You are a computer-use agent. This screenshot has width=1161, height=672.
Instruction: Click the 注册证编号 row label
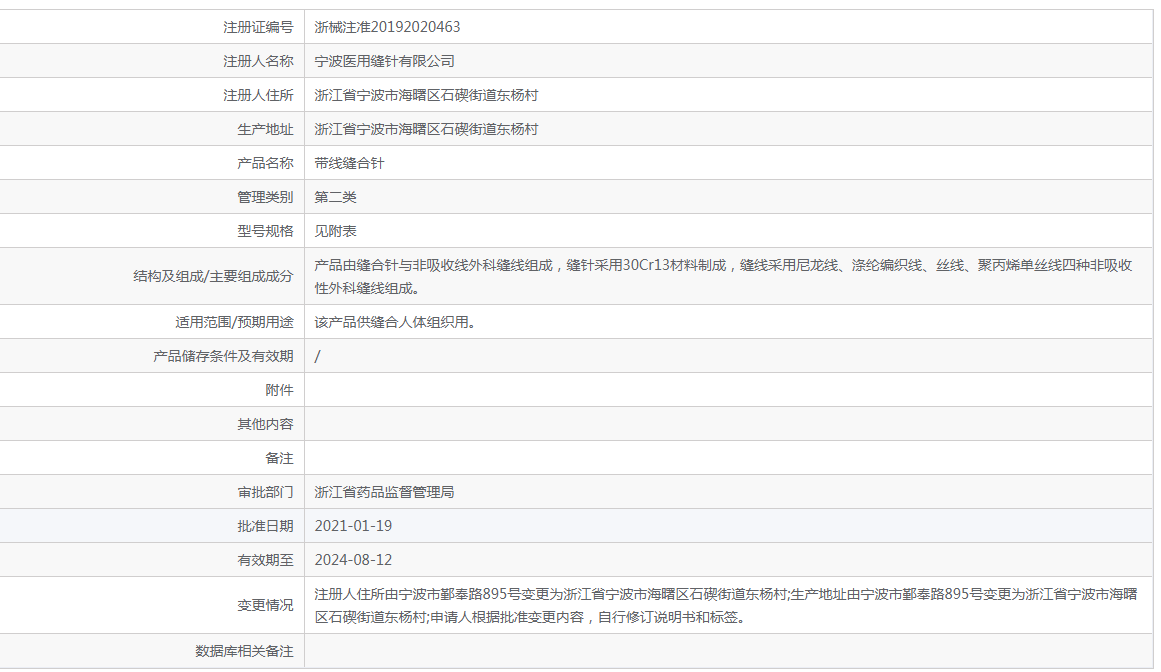tap(258, 27)
